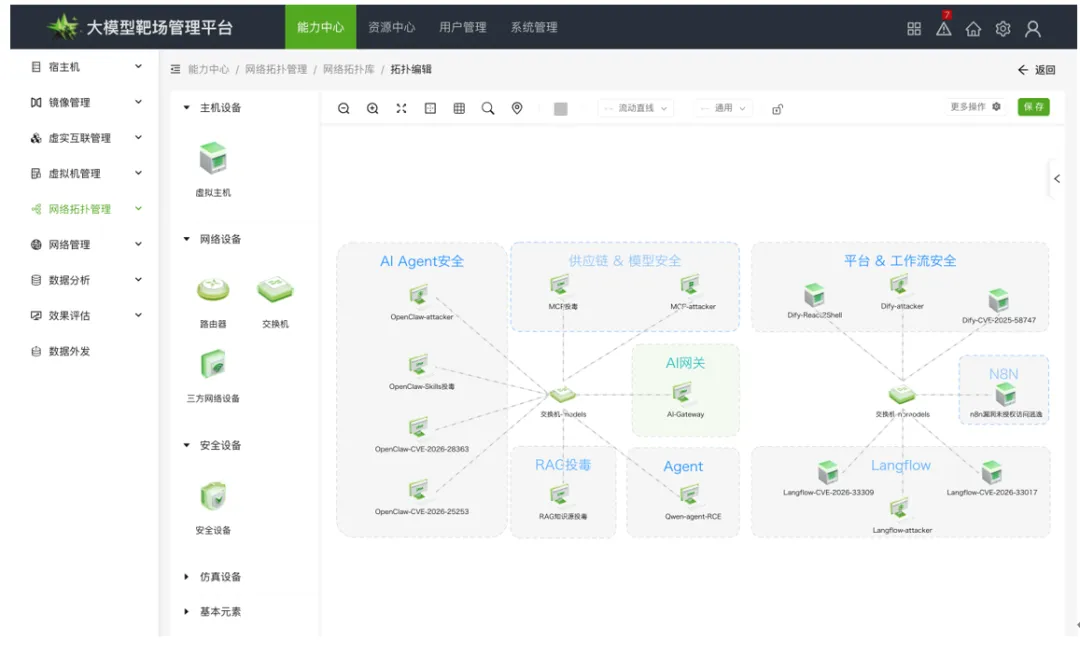This screenshot has height=655, width=1080.
Task: Open the apps grid icon in header
Action: [914, 28]
